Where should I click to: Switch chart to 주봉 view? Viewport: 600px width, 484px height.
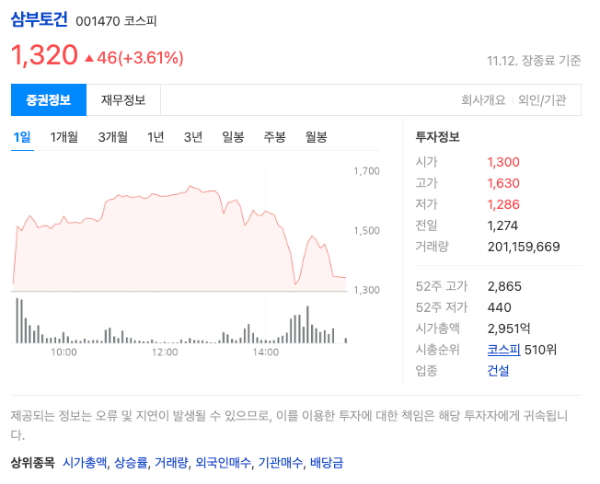click(x=274, y=137)
